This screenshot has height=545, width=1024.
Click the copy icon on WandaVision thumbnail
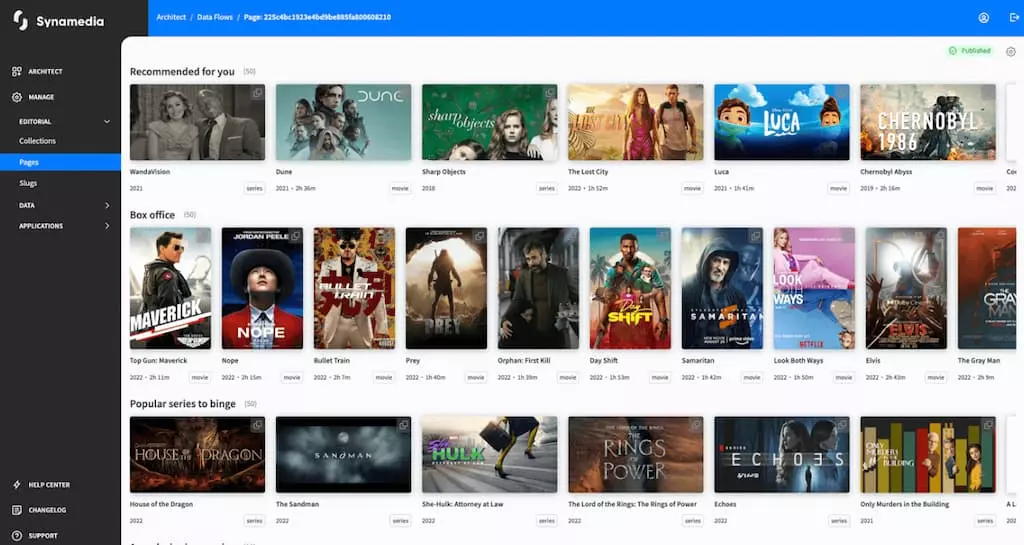tap(257, 93)
